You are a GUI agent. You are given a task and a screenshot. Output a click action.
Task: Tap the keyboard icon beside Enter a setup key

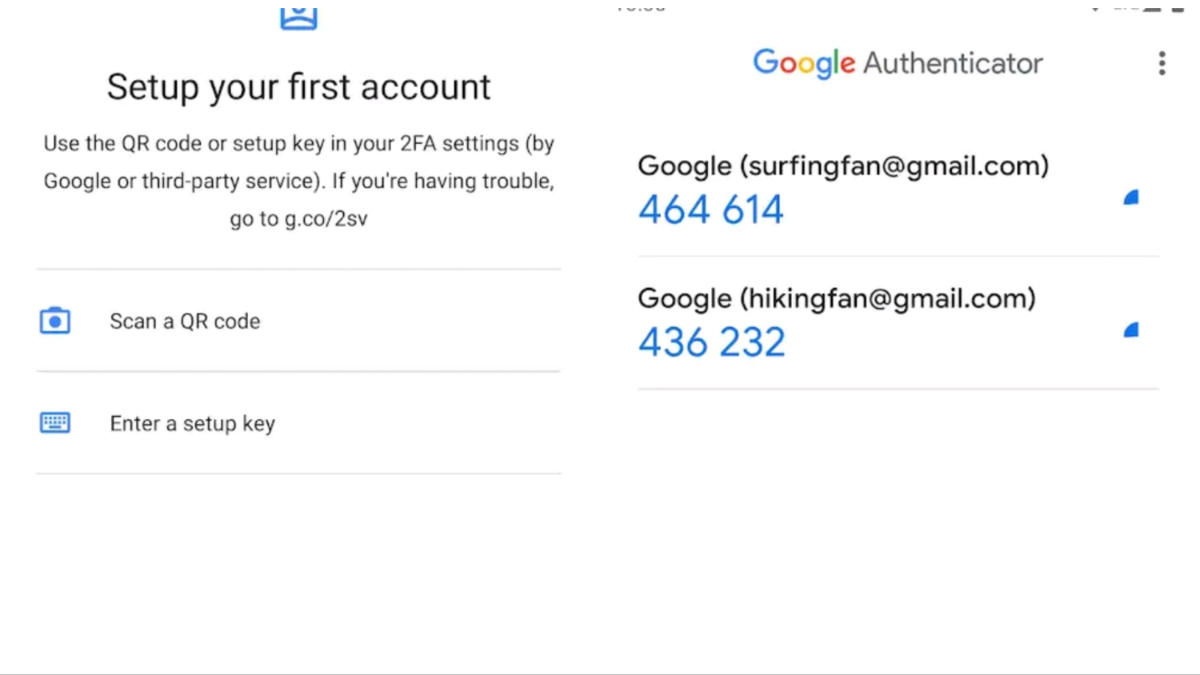55,423
